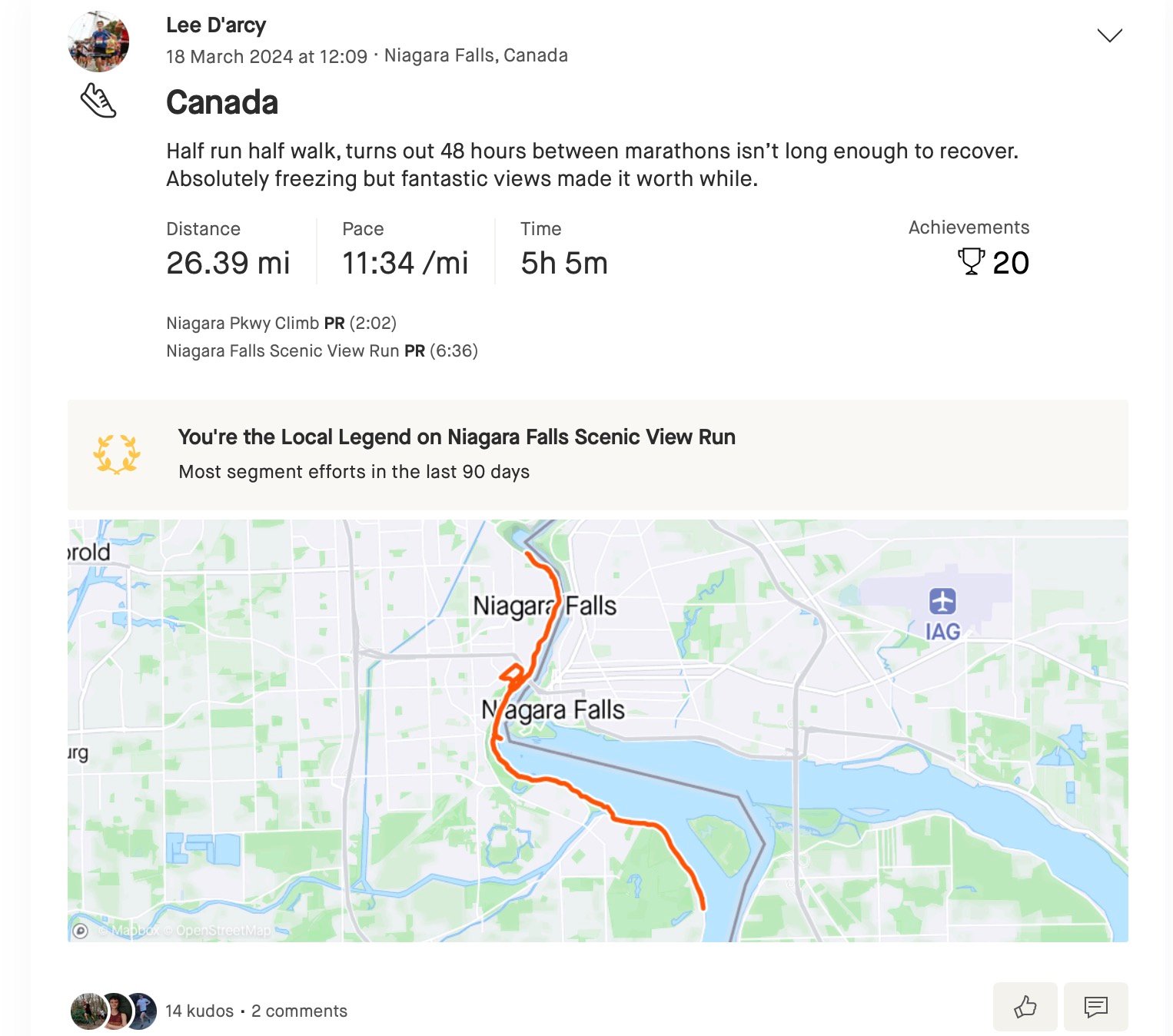Image resolution: width=1173 pixels, height=1036 pixels.
Task: Click the IAG airport icon on map
Action: [x=942, y=601]
